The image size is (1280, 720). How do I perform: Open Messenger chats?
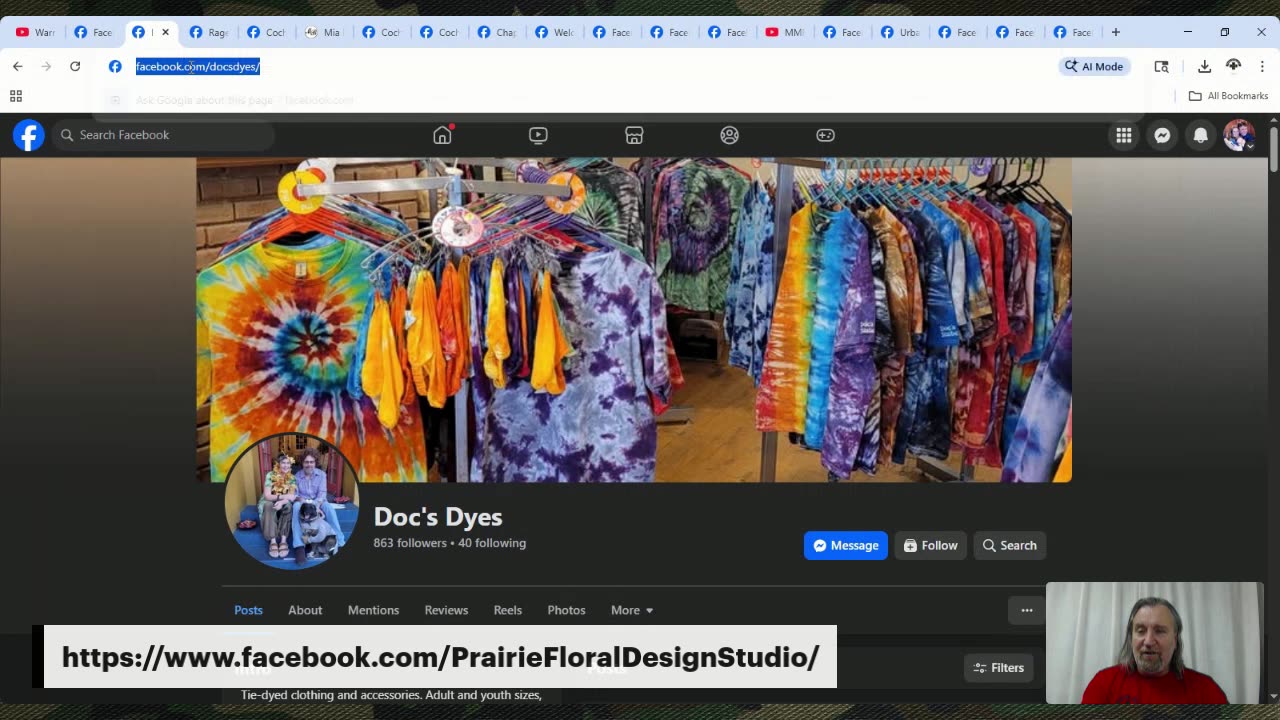point(1162,135)
